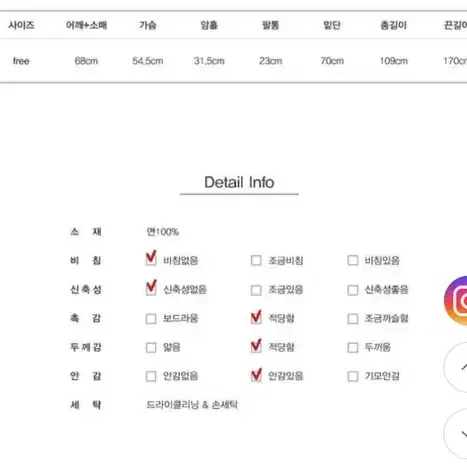The height and width of the screenshot is (467, 467).
Task: Click the scroll-to-bottom arrow button
Action: click(x=456, y=433)
